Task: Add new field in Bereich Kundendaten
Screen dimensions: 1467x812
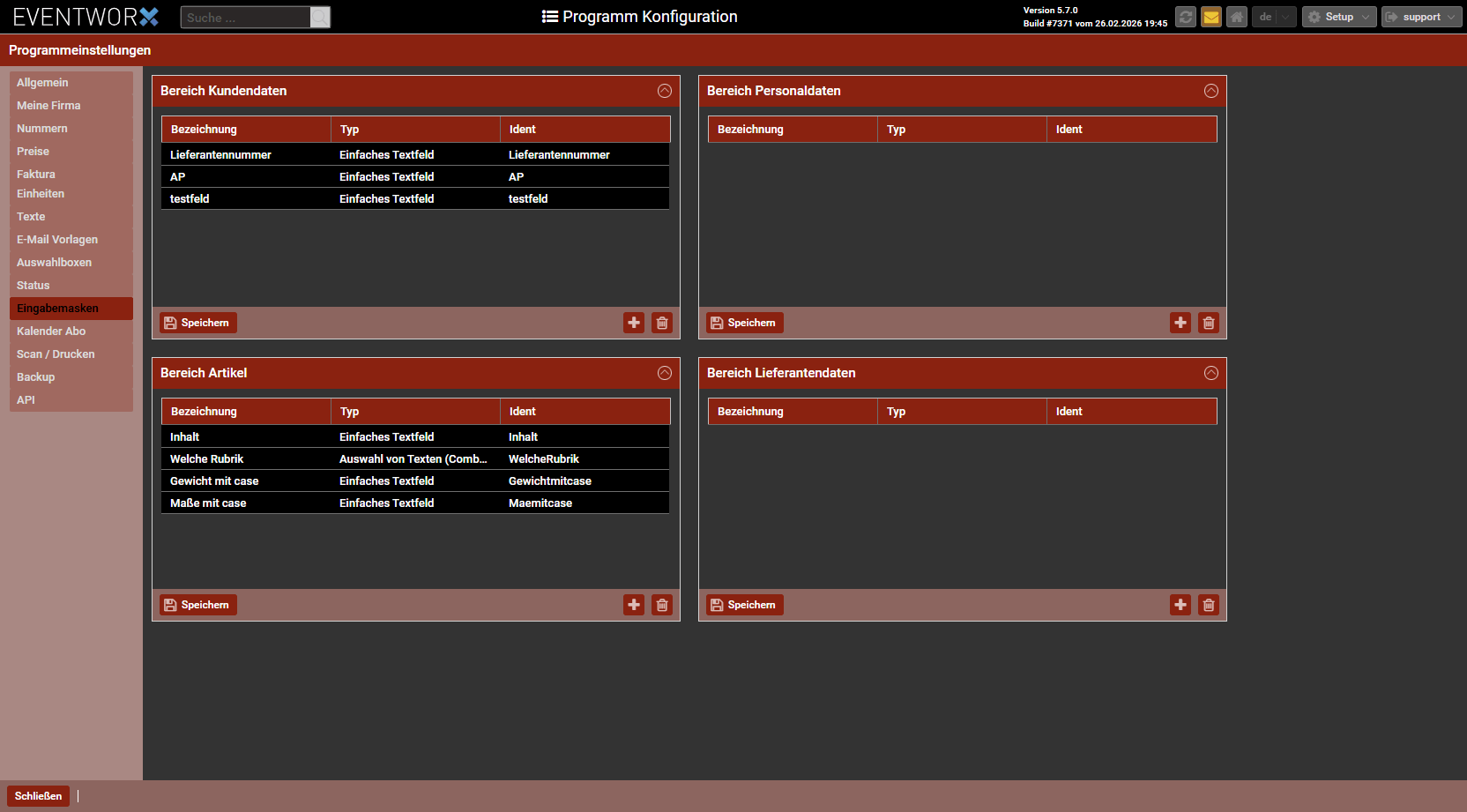Action: click(634, 323)
